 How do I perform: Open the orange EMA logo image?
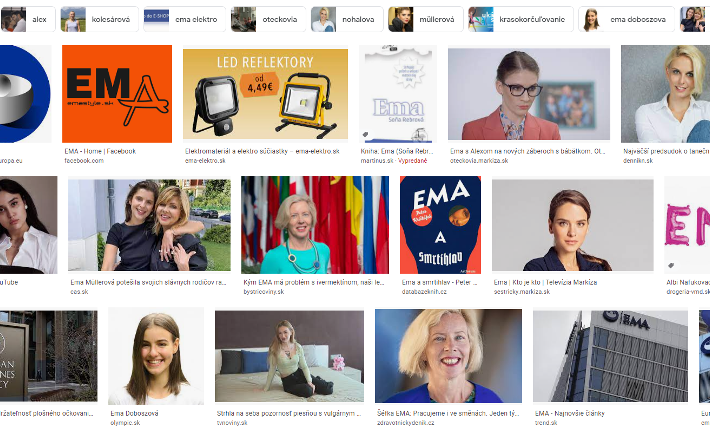[117, 94]
